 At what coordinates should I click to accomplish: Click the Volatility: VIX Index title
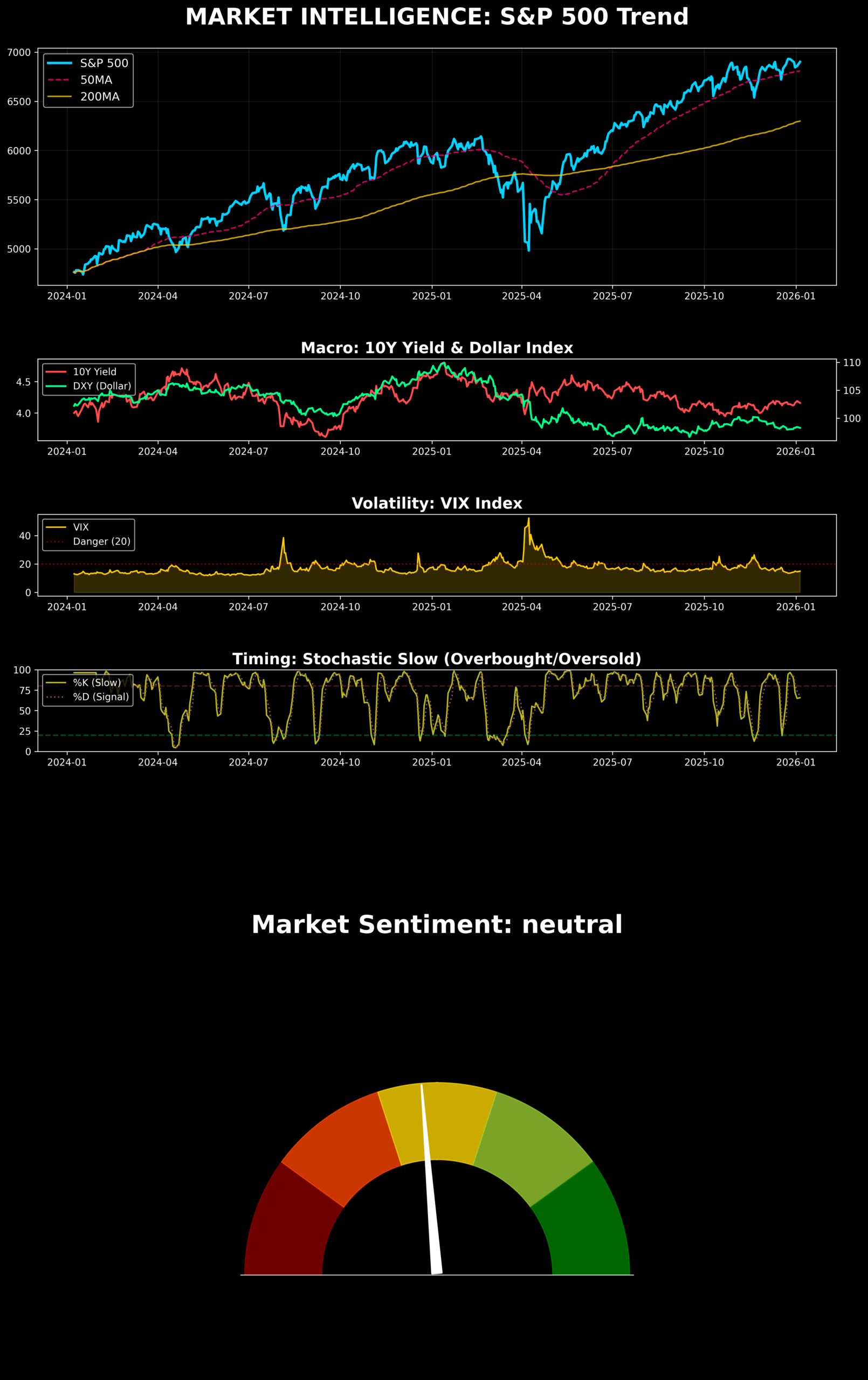coord(437,503)
